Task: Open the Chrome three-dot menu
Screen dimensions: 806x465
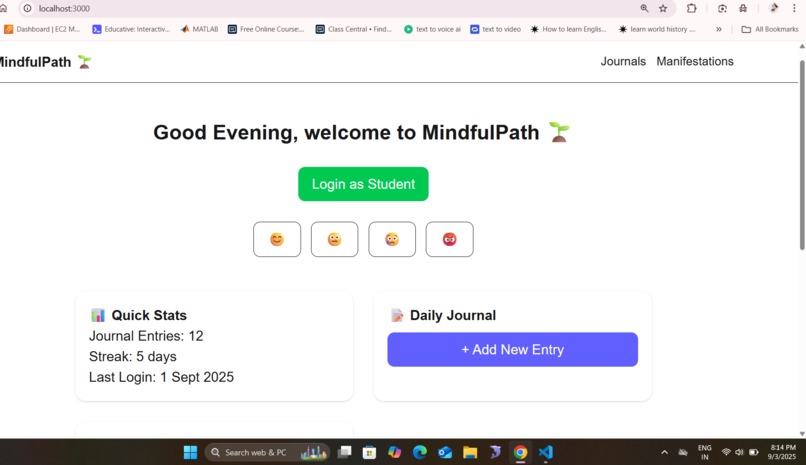Action: click(x=794, y=8)
